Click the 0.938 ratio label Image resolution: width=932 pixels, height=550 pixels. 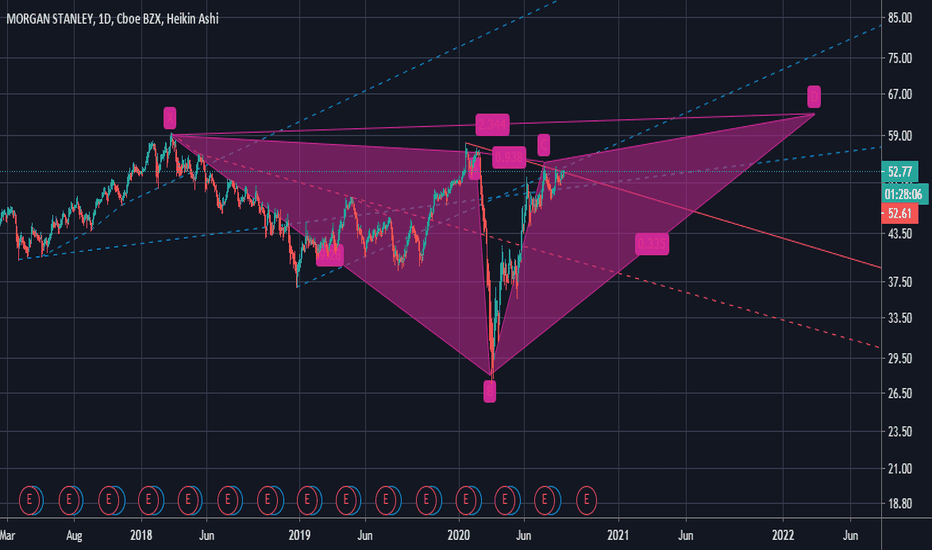509,157
